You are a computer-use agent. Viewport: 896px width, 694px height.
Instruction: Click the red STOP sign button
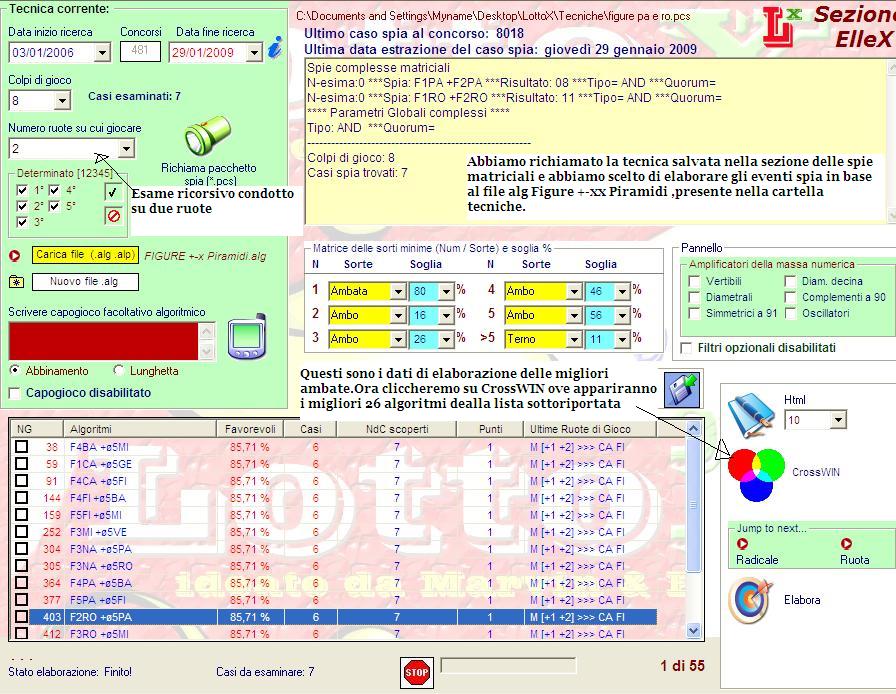[x=417, y=673]
